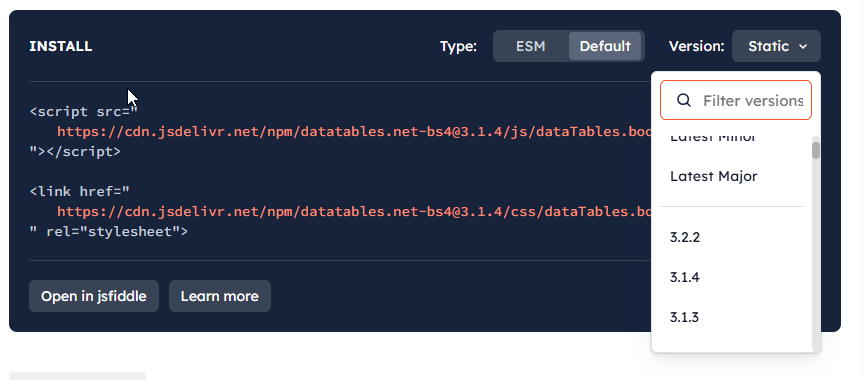The width and height of the screenshot is (864, 380).
Task: Click the magnifier icon in version filter
Action: point(684,100)
